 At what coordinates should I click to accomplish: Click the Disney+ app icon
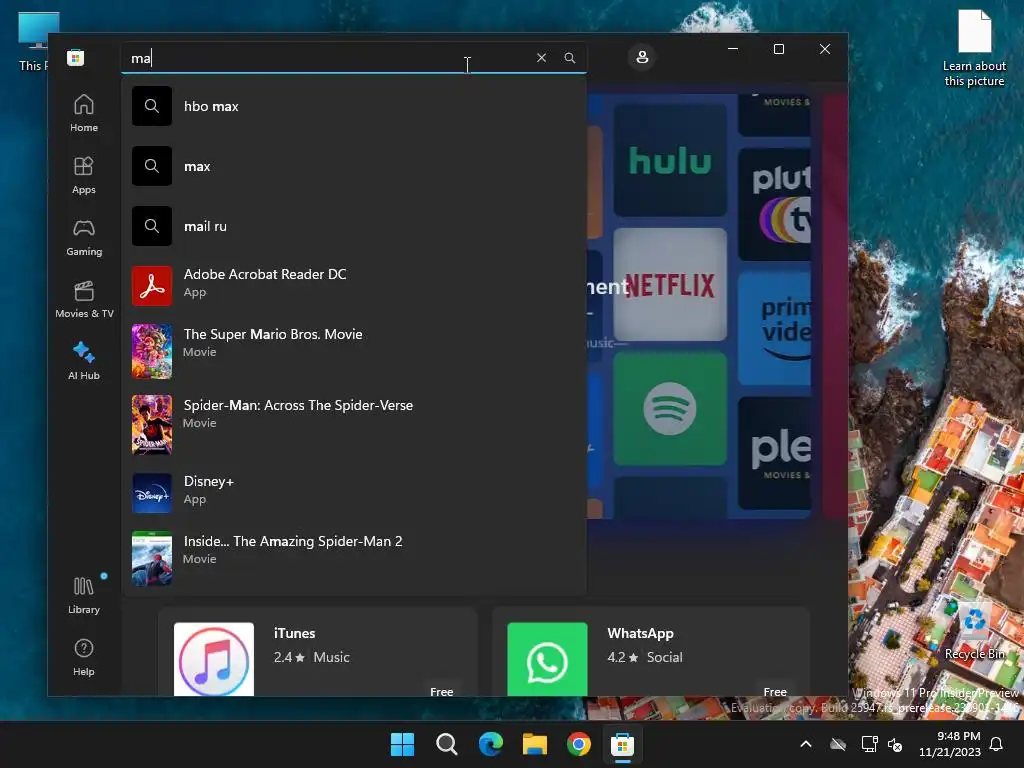(152, 492)
